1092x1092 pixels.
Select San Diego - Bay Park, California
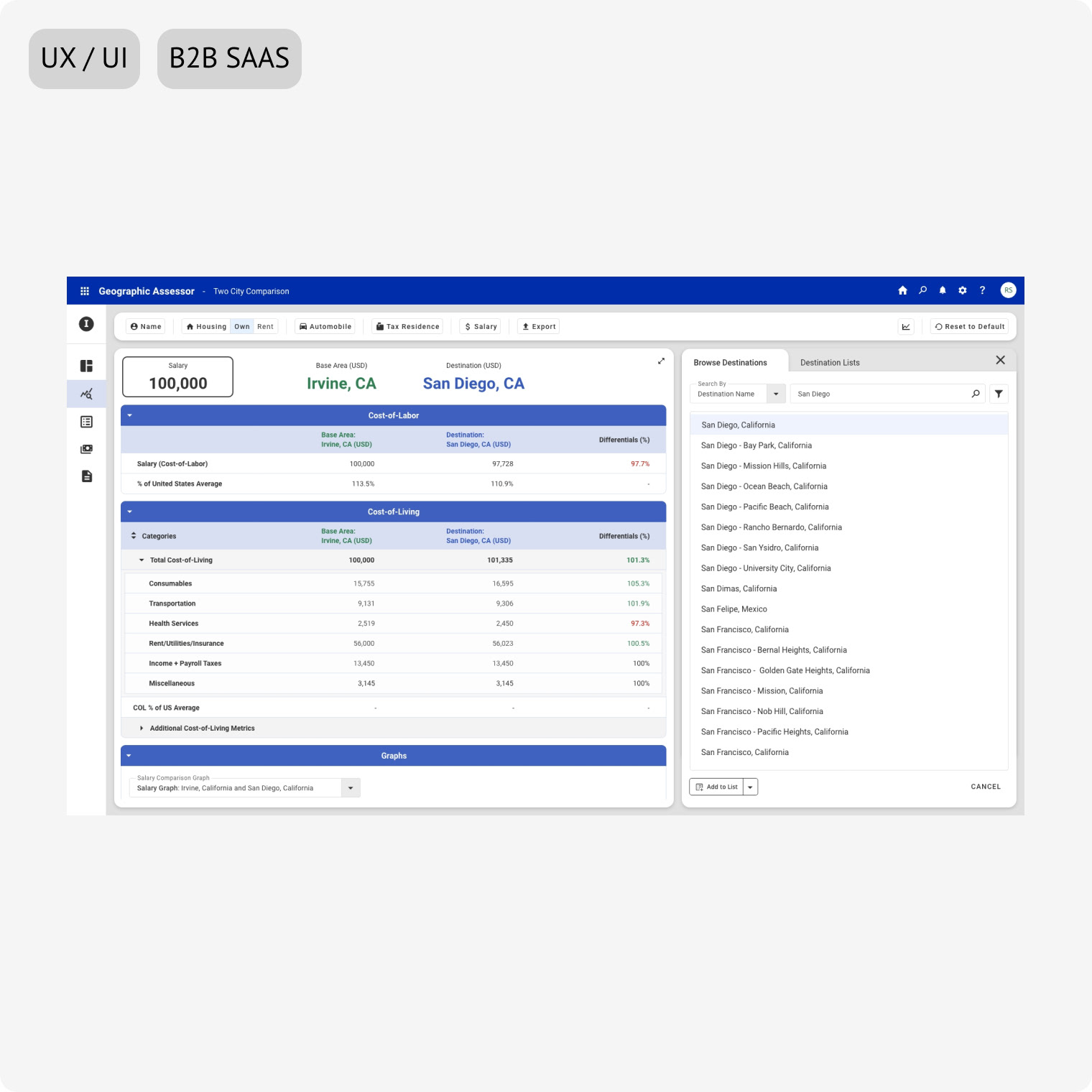click(849, 445)
